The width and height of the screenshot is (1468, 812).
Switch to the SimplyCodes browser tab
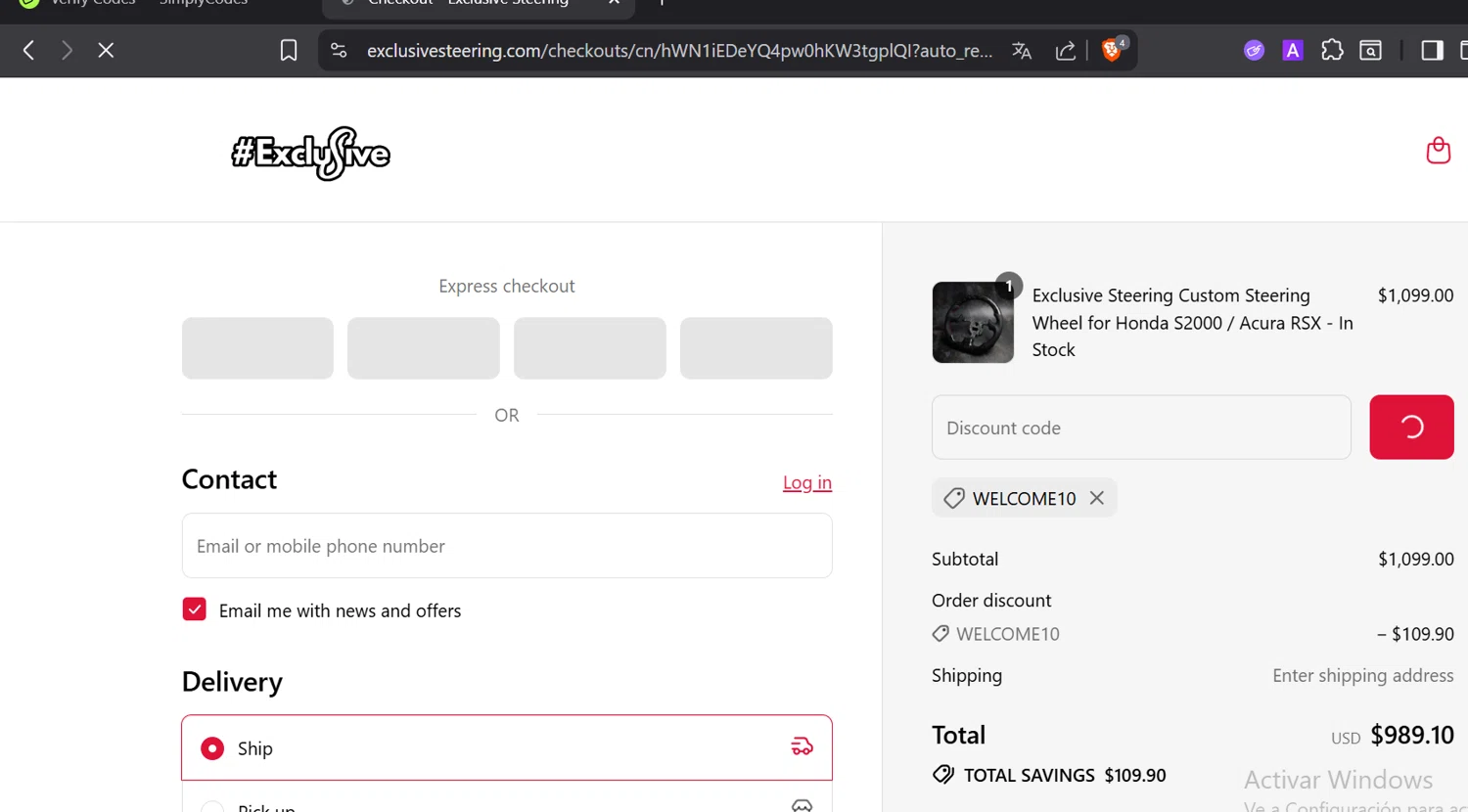click(x=204, y=3)
